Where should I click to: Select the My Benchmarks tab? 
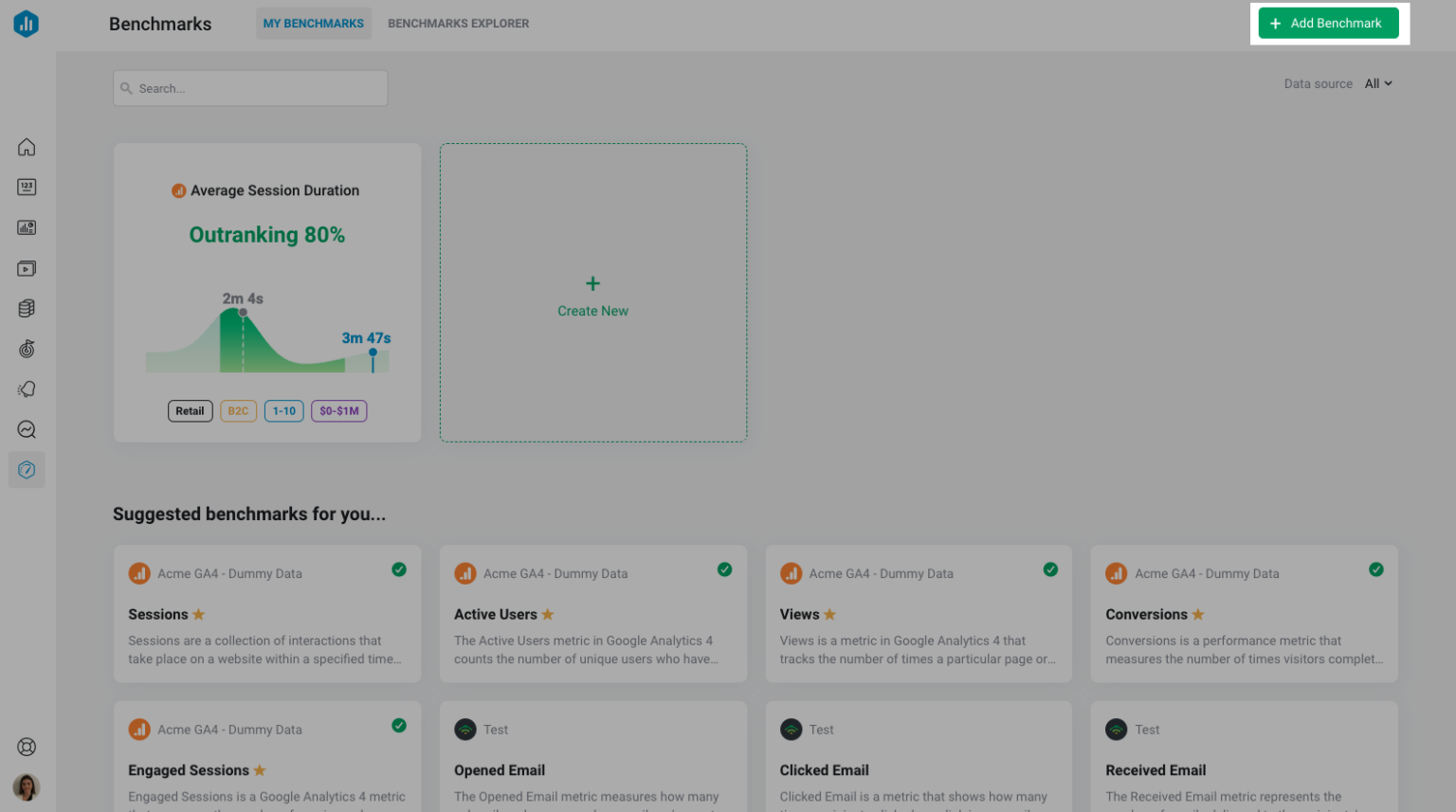313,24
